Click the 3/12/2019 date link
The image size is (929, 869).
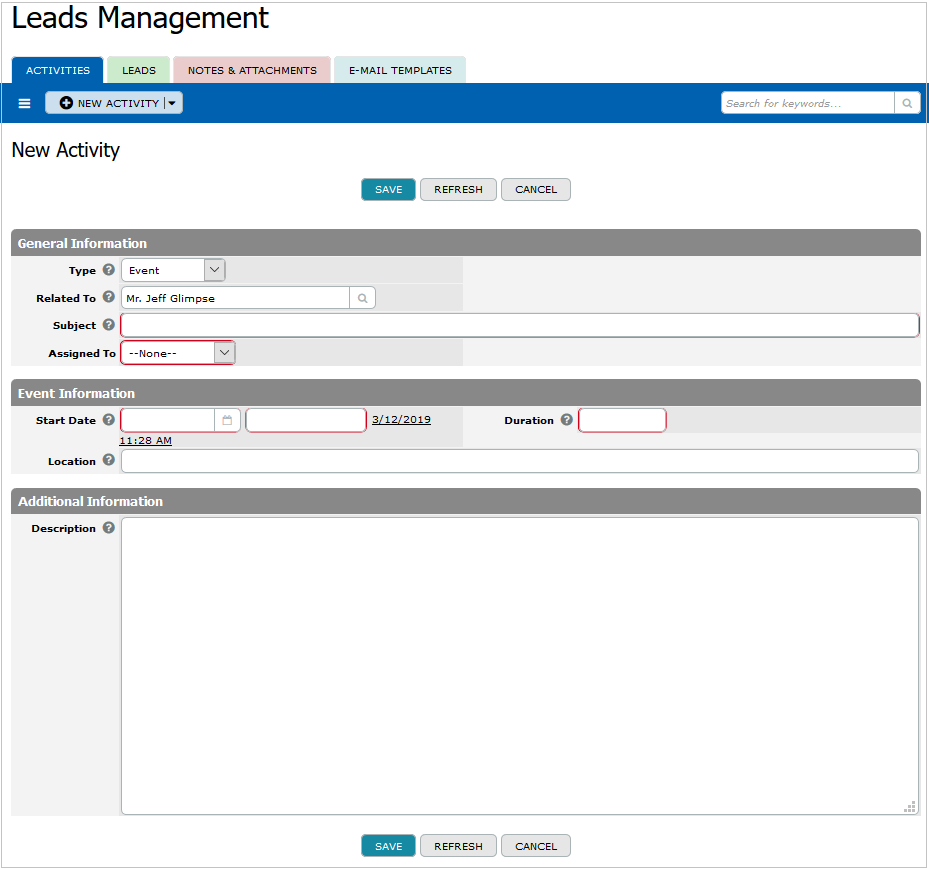401,420
